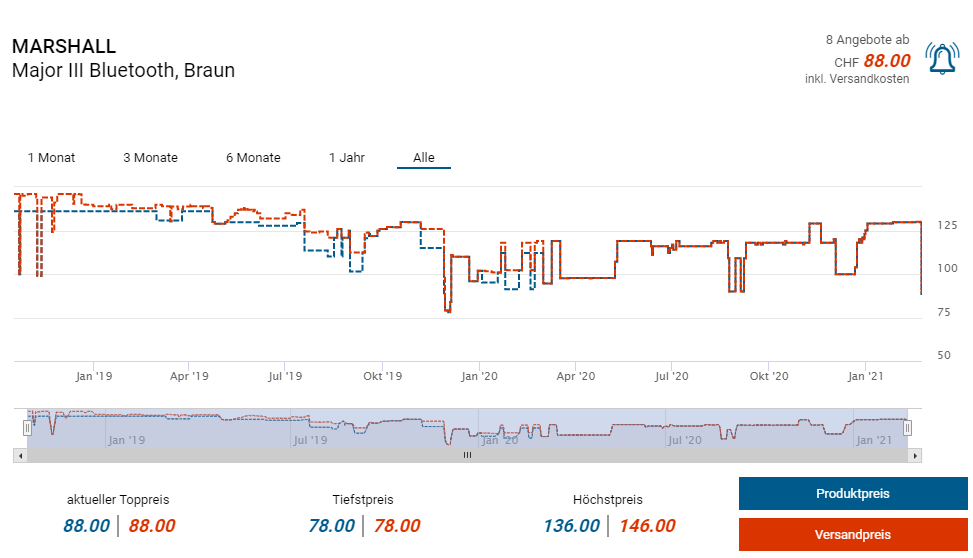Viewport: 973px width, 558px height.
Task: Click the scrollbar right arrow
Action: [915, 455]
